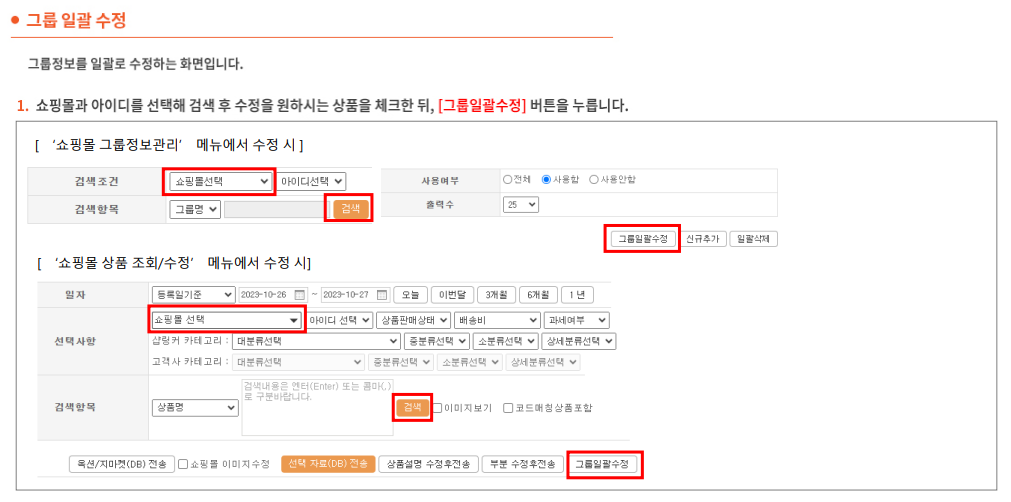Image resolution: width=1011 pixels, height=502 pixels.
Task: Open the start date calendar icon
Action: [299, 295]
